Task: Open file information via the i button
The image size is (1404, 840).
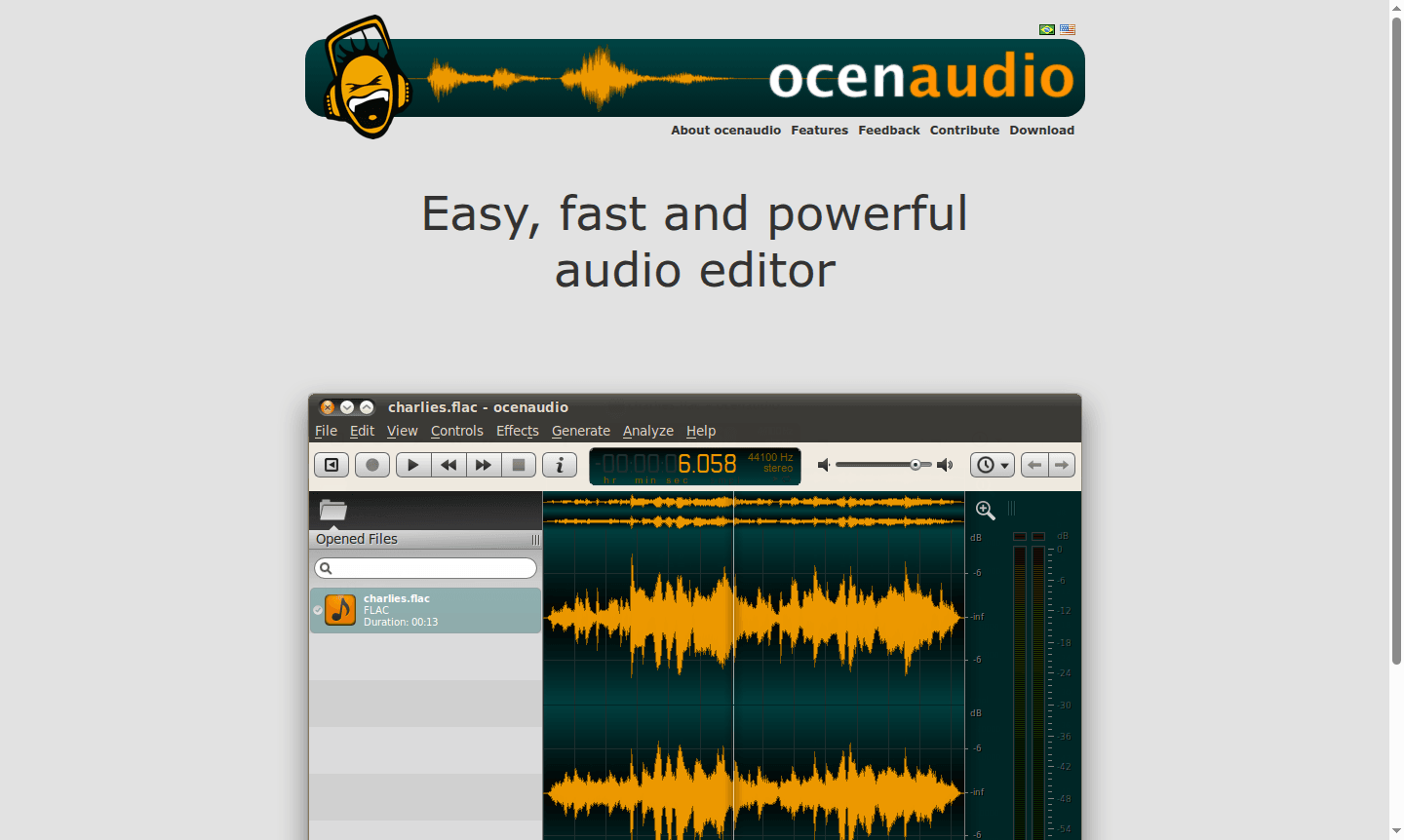Action: click(x=560, y=465)
